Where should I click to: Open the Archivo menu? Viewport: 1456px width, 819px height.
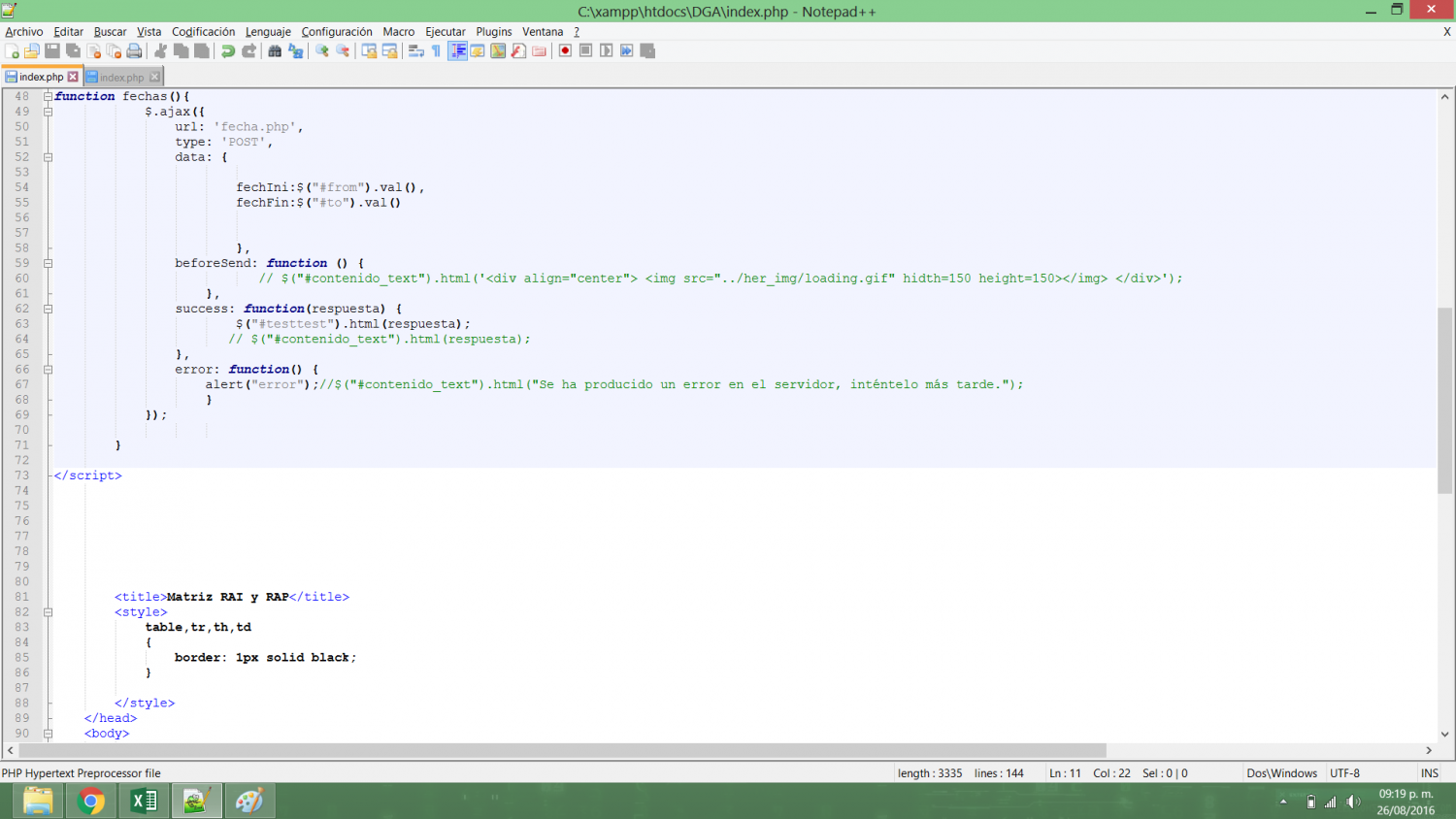pyautogui.click(x=24, y=32)
